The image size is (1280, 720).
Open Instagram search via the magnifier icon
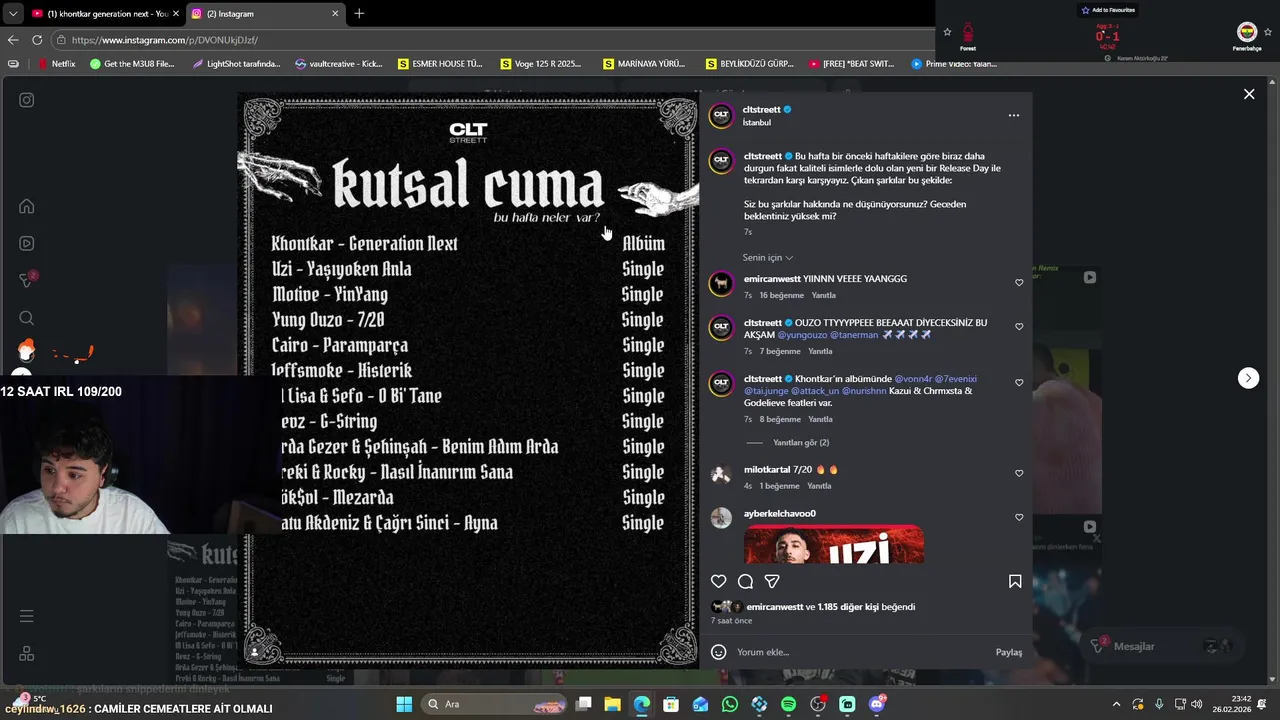(x=27, y=318)
